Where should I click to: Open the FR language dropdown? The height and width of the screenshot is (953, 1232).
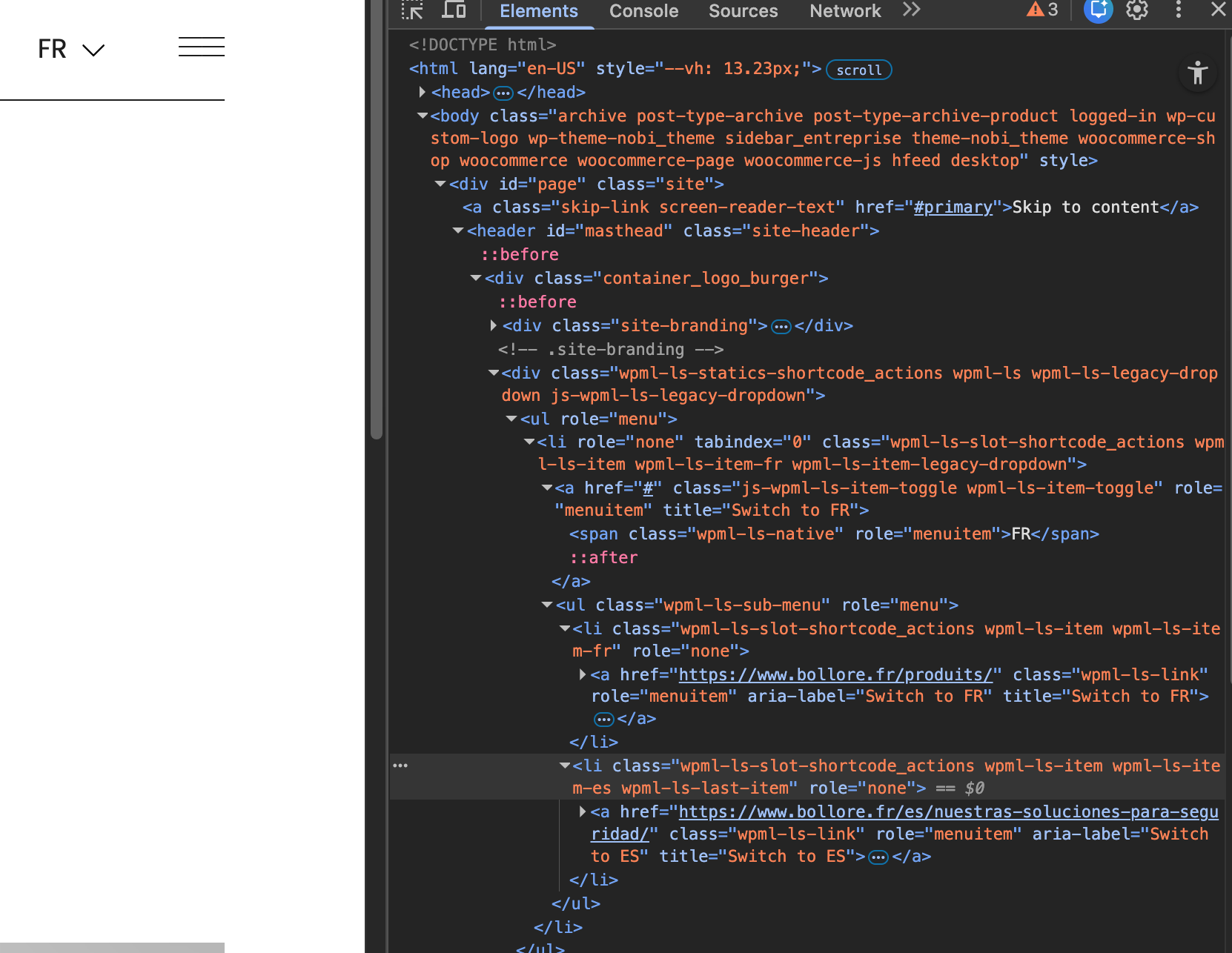click(x=71, y=50)
